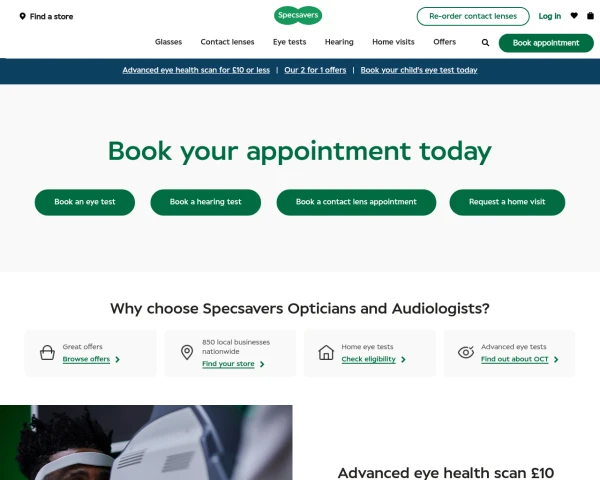600x480 pixels.
Task: Click Re-order contact lenses button
Action: tap(473, 16)
